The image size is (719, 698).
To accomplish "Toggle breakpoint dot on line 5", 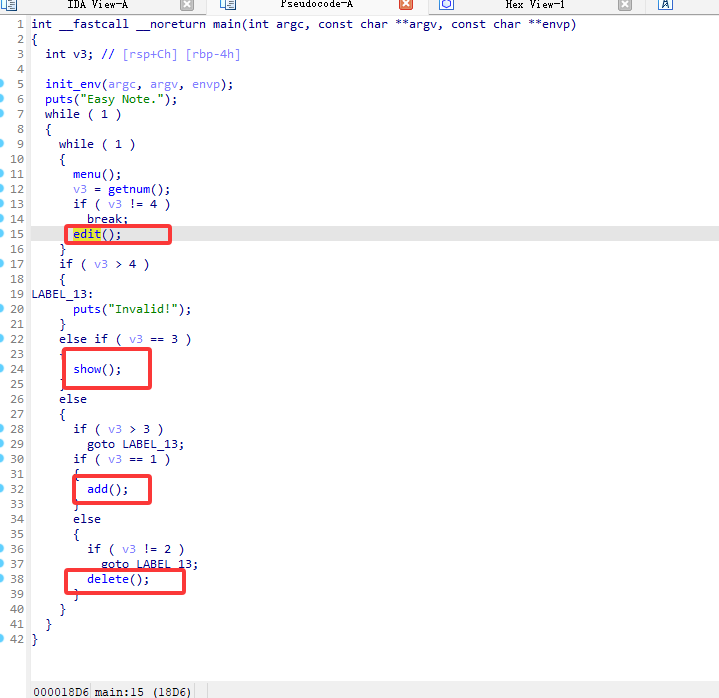I will click(2, 83).
